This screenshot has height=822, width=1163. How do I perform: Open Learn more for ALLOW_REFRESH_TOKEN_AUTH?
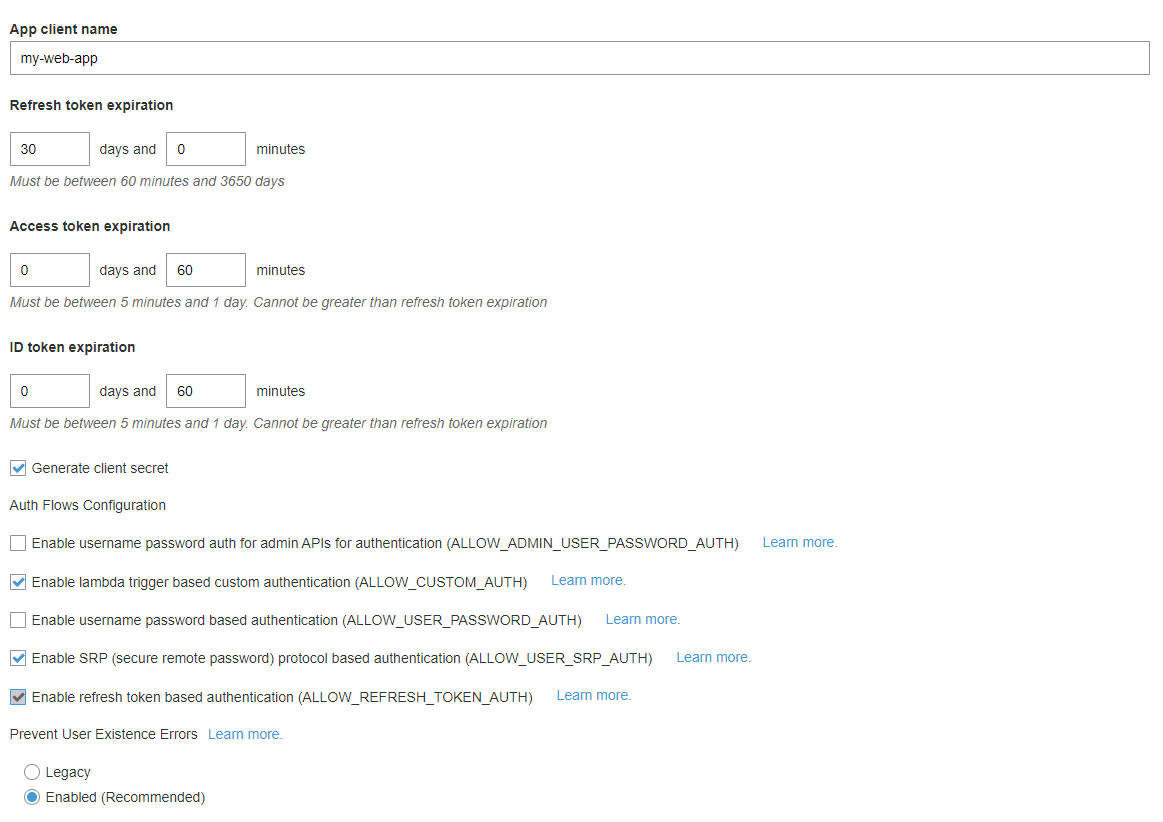(593, 695)
